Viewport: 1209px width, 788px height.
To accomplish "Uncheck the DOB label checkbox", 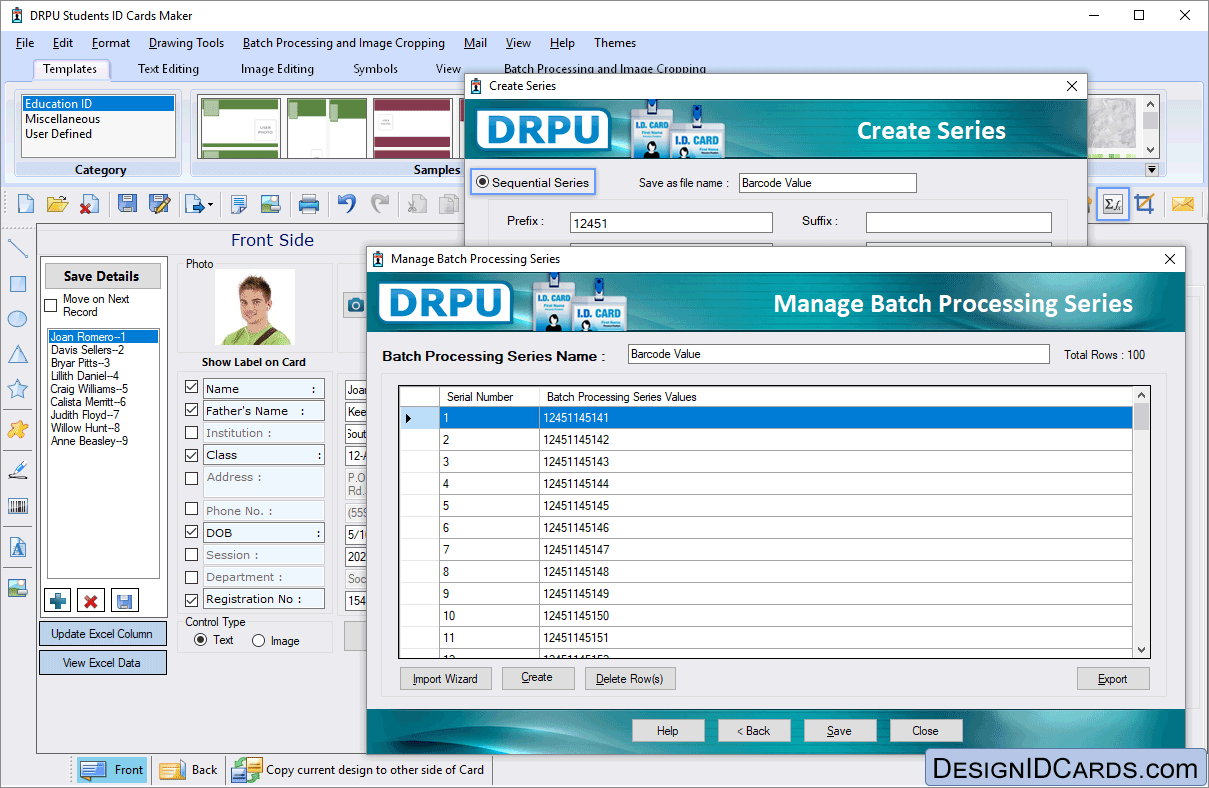I will tap(192, 532).
